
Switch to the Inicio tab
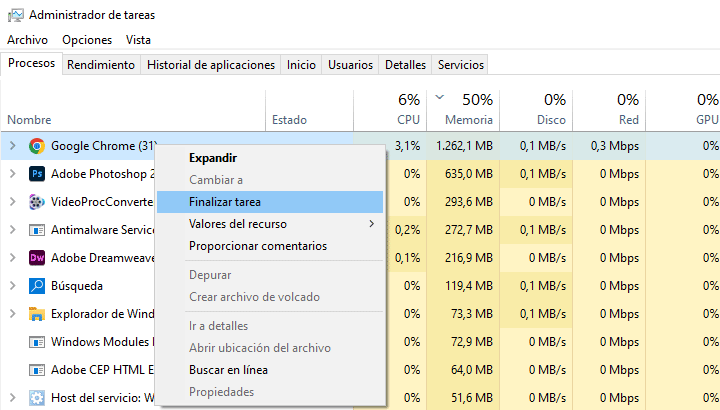301,65
